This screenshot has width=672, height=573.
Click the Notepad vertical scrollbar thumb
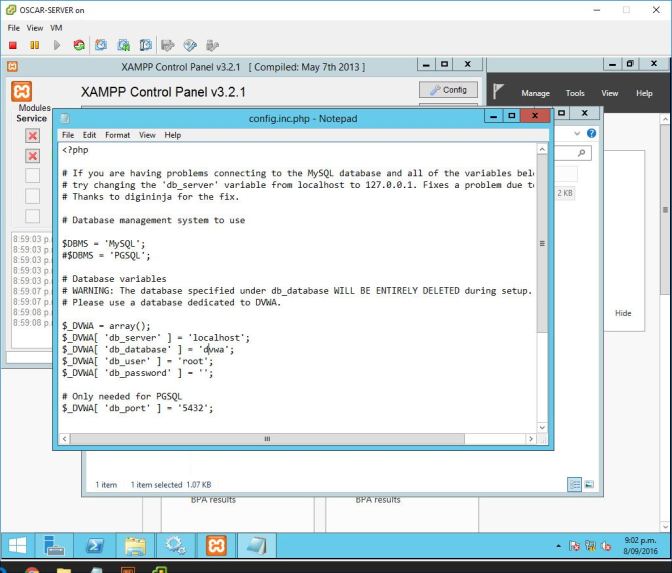pos(542,243)
